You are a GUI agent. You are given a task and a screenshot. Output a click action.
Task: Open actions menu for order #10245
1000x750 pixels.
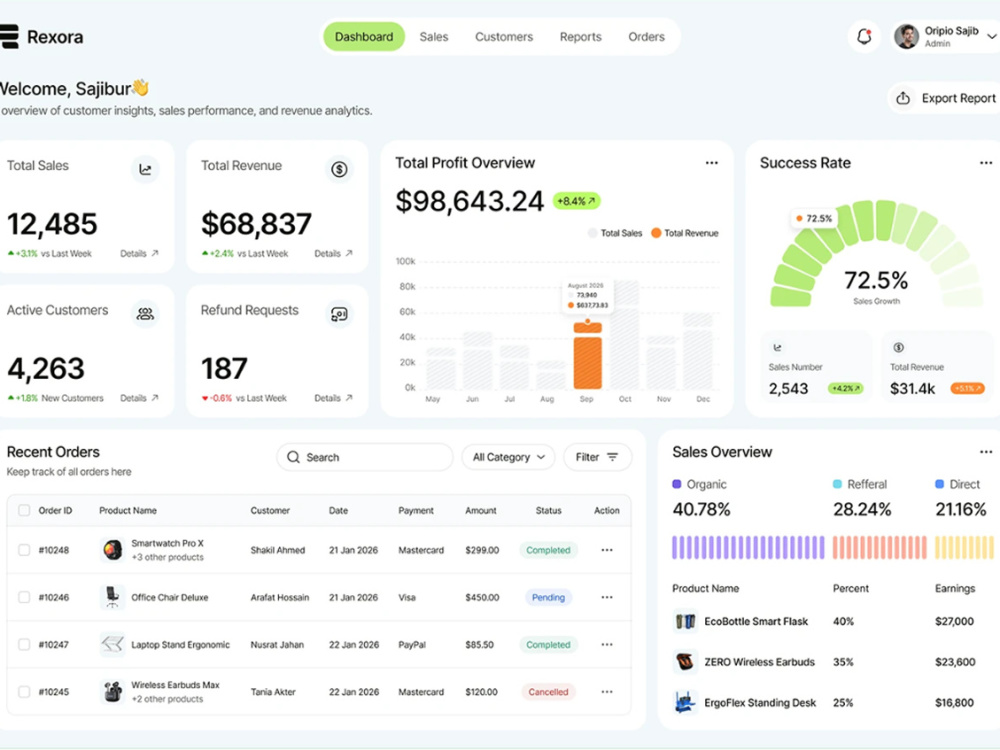click(607, 691)
